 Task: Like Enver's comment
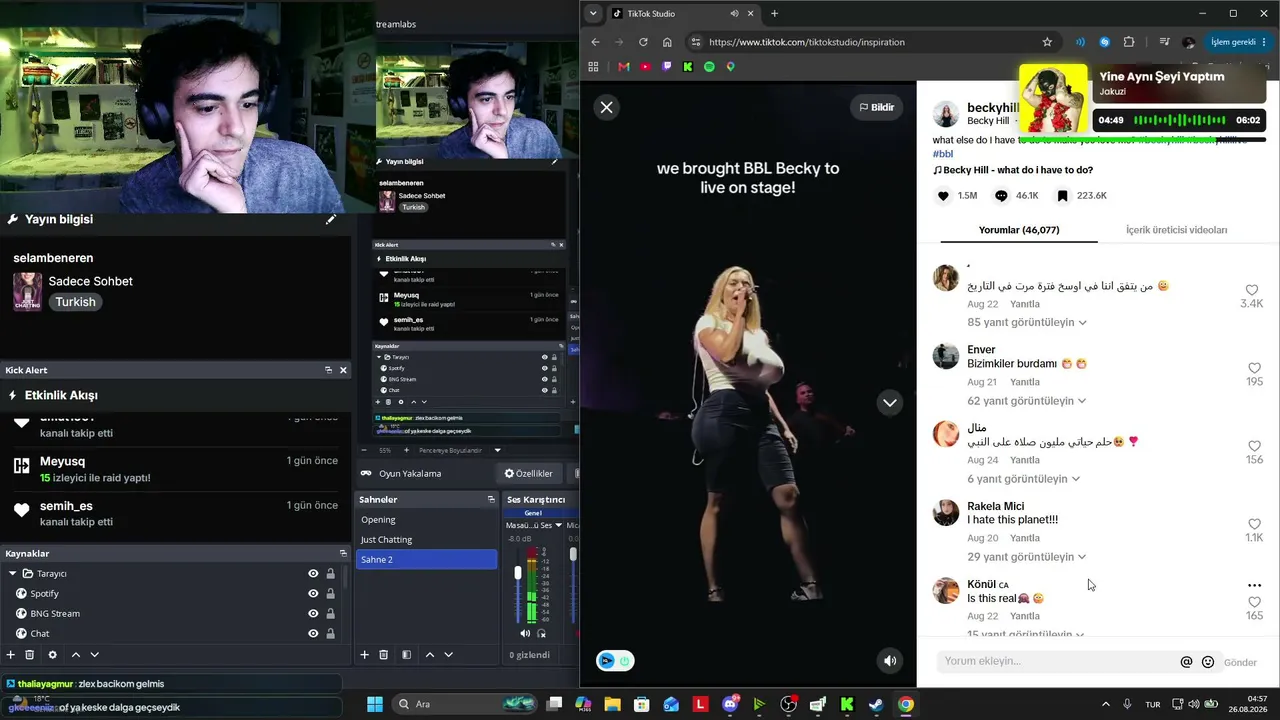(1254, 368)
